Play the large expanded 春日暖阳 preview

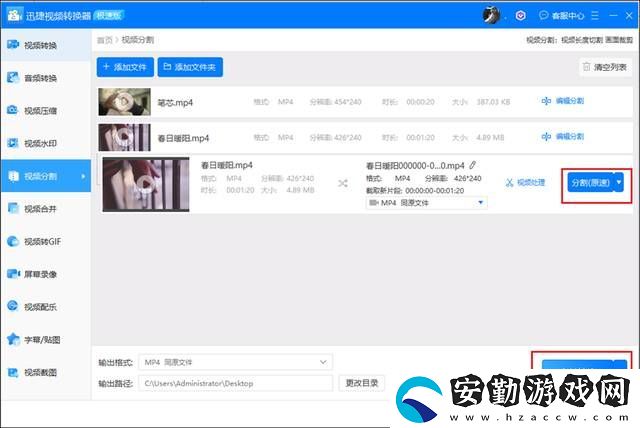[x=146, y=184]
